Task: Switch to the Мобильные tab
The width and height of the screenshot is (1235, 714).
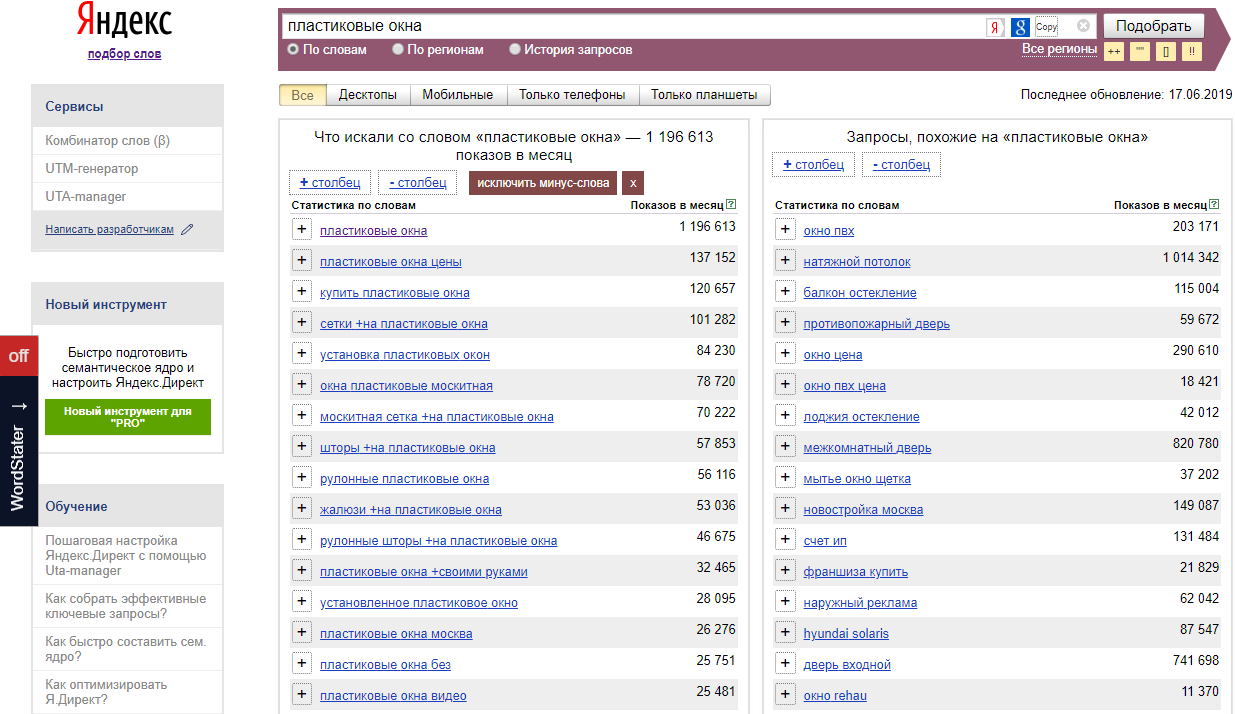Action: [458, 95]
